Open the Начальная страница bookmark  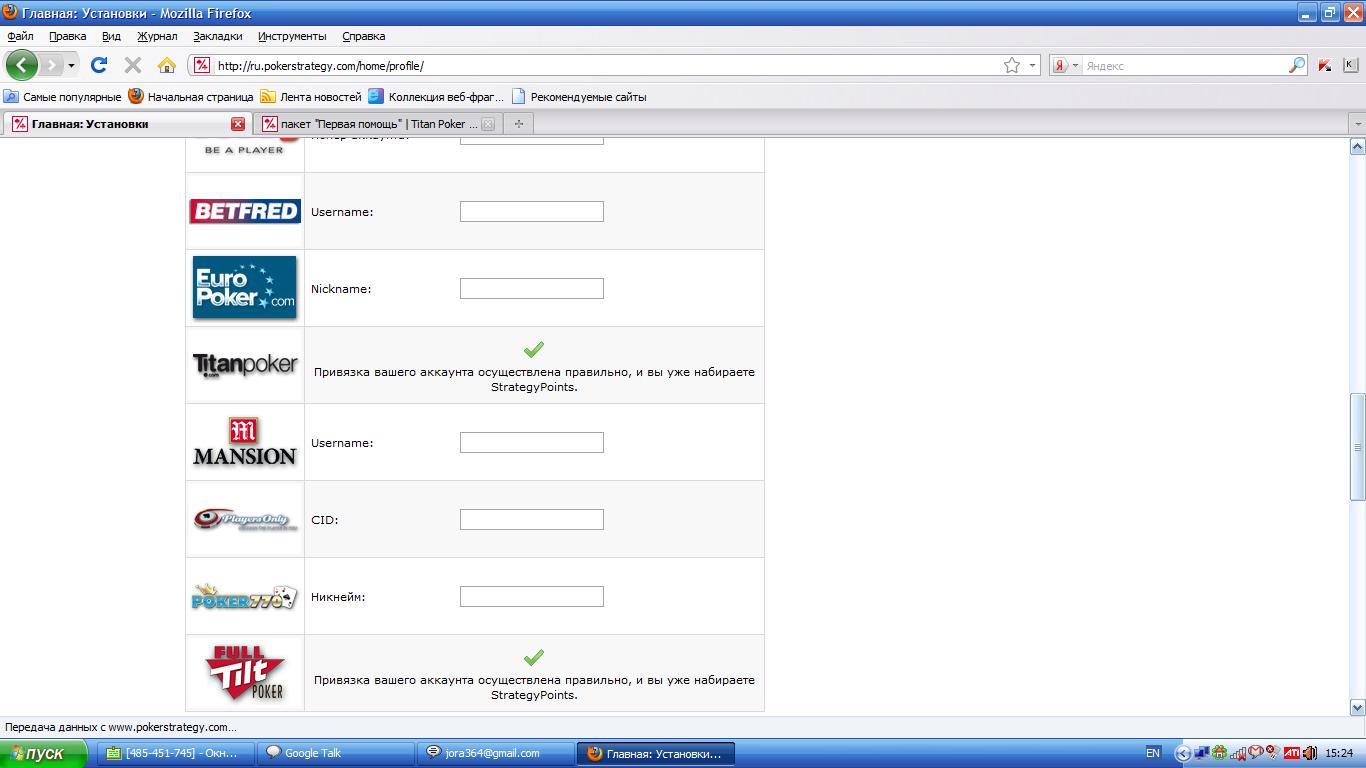click(191, 97)
